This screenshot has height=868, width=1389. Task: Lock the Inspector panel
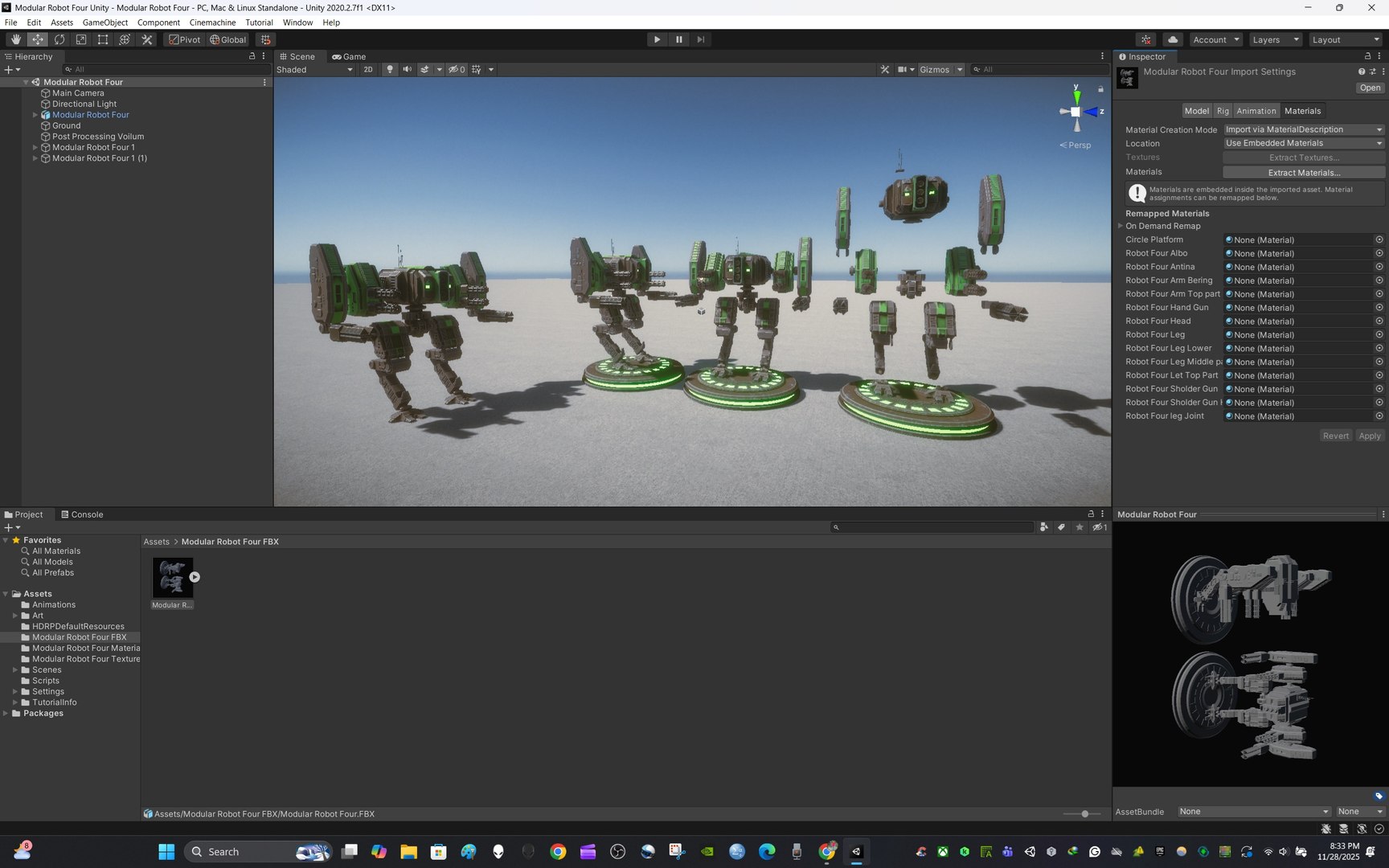1367,56
